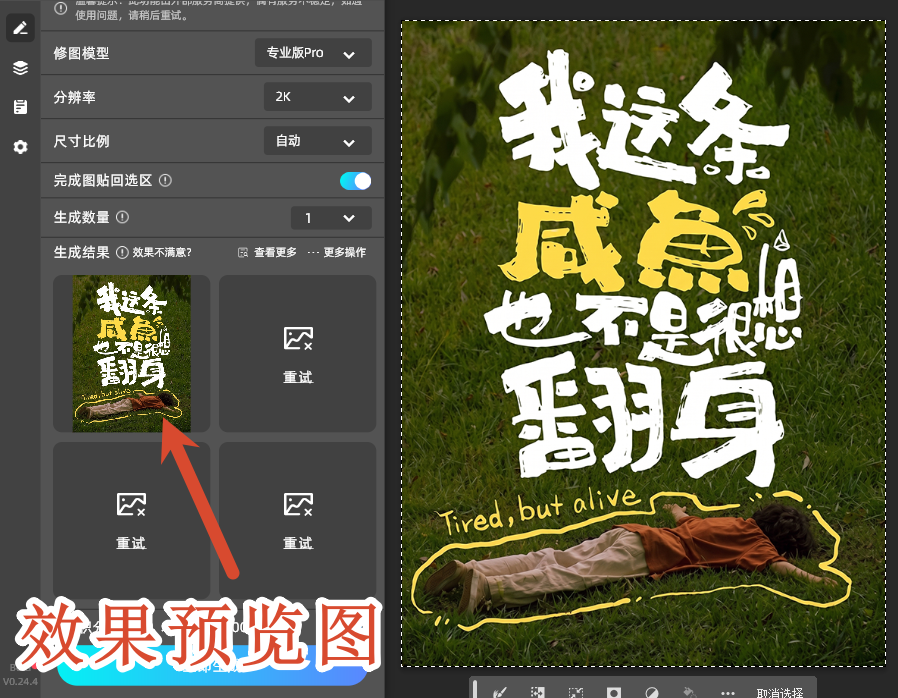The height and width of the screenshot is (698, 898).
Task: Click the transform selection icon in bottom toolbar
Action: [x=537, y=693]
